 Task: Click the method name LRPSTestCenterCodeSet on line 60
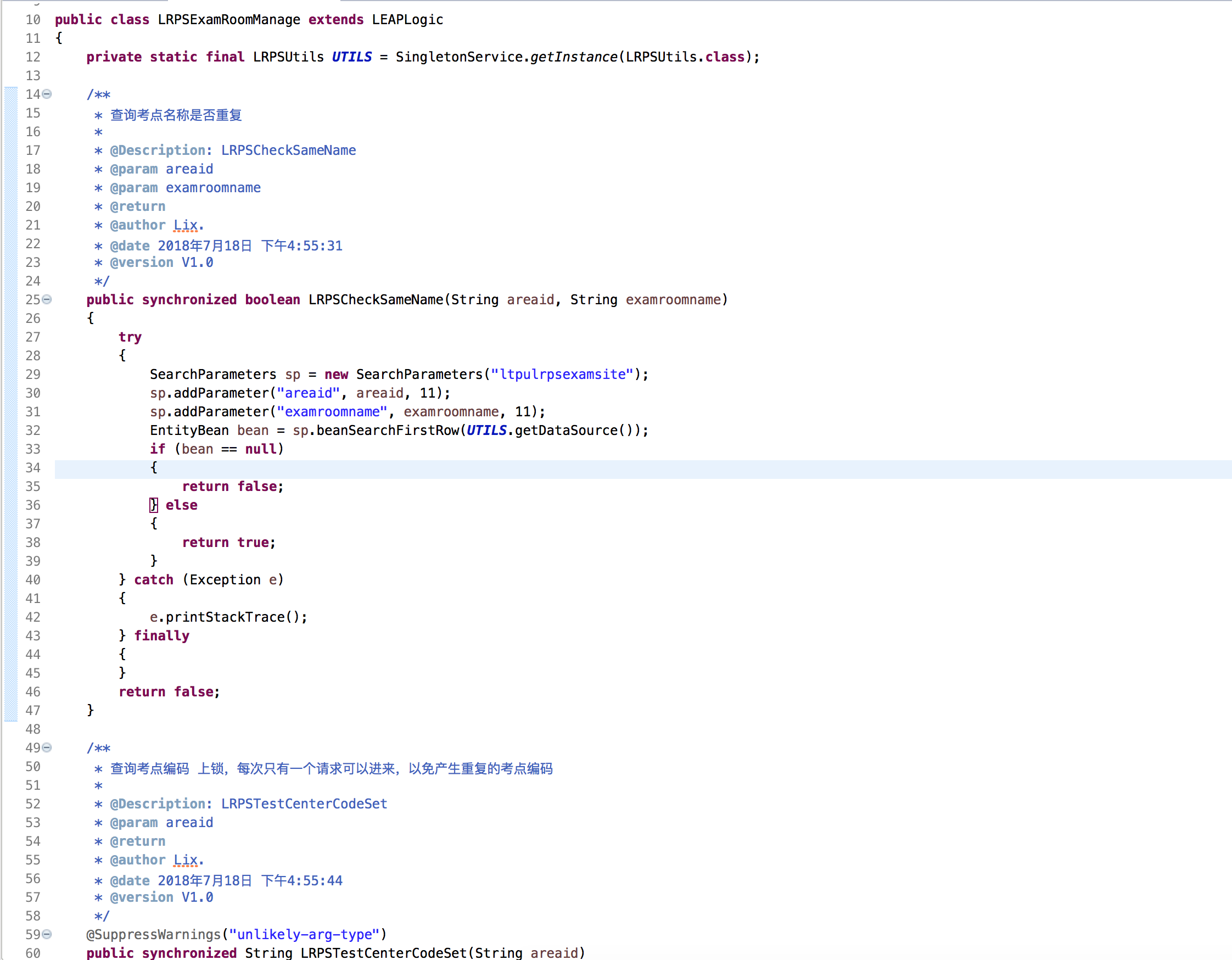pos(384,953)
